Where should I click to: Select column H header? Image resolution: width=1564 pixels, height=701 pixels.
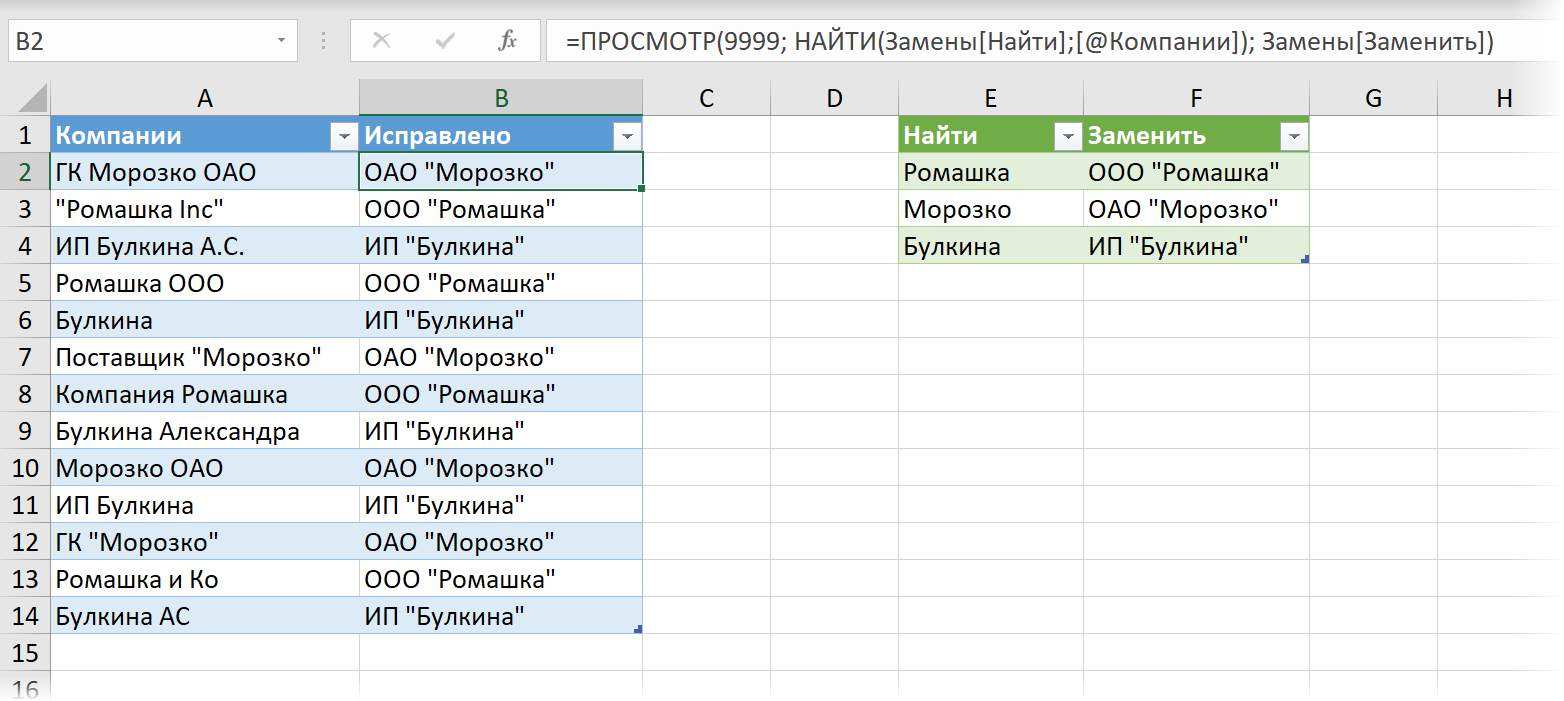tap(1500, 98)
